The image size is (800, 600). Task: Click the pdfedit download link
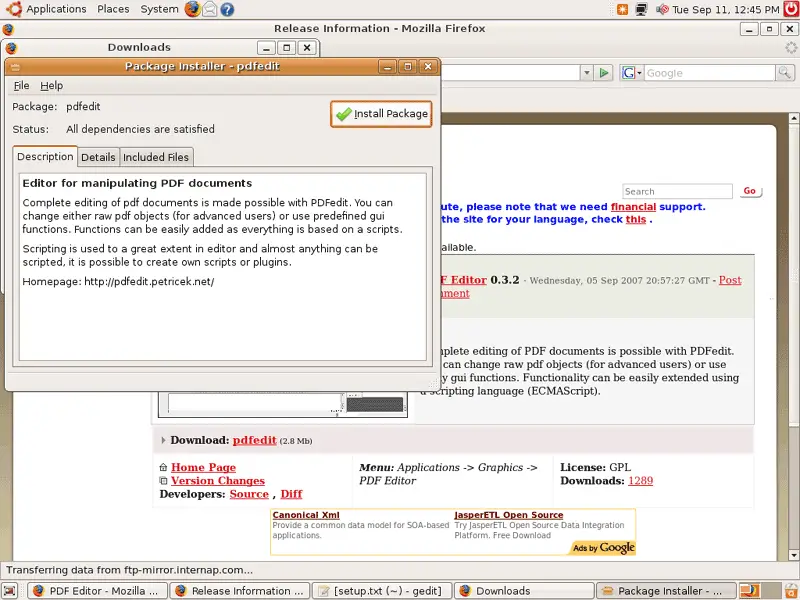click(x=255, y=440)
